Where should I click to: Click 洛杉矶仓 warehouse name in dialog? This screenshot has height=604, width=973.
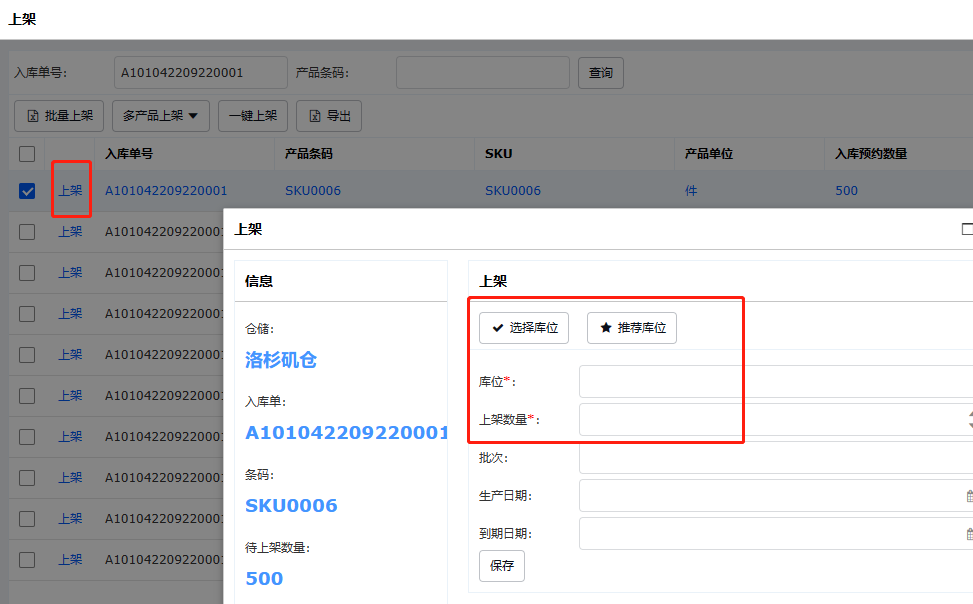281,360
